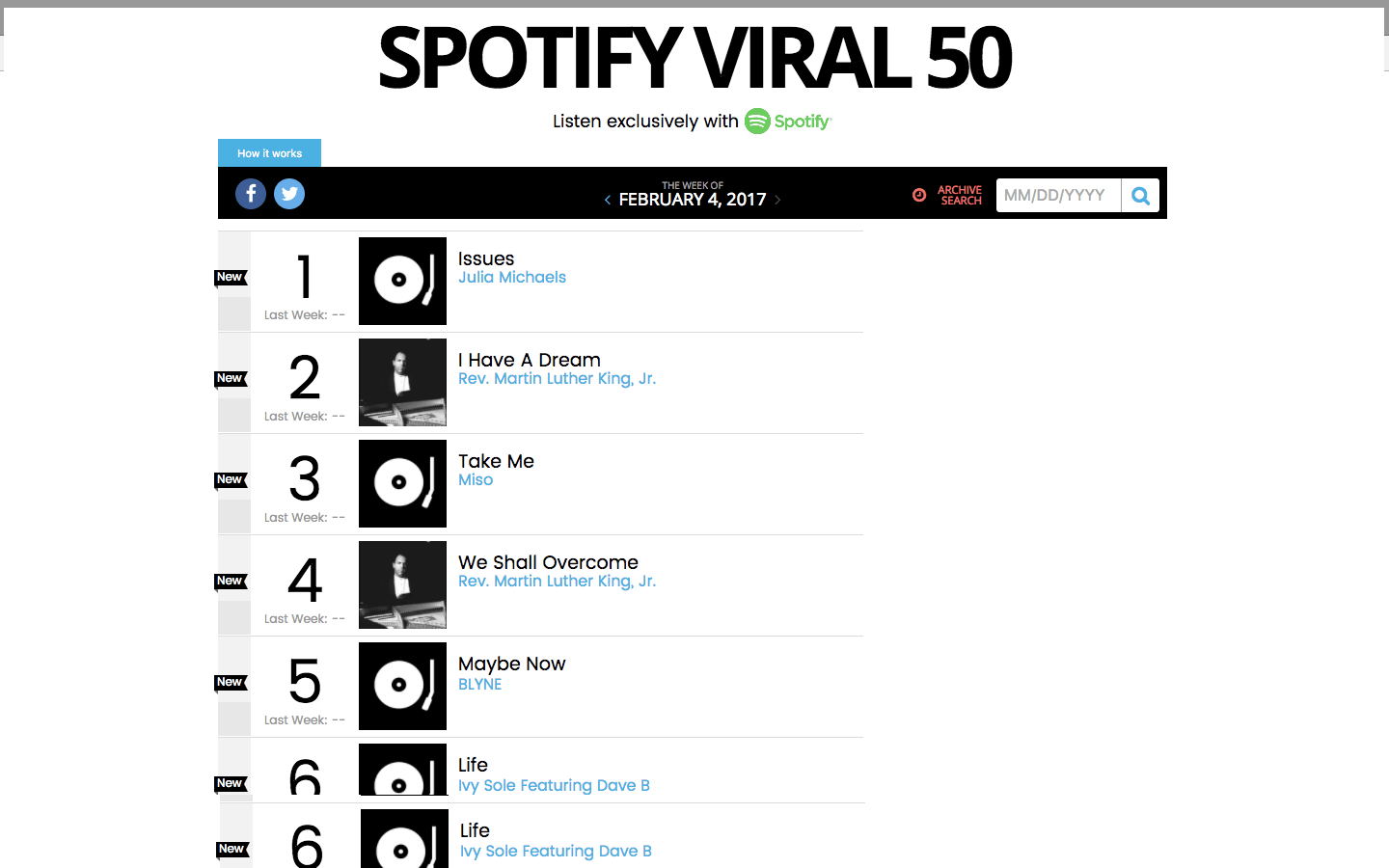
Task: Click the archive search magnifier button
Action: (x=1140, y=196)
